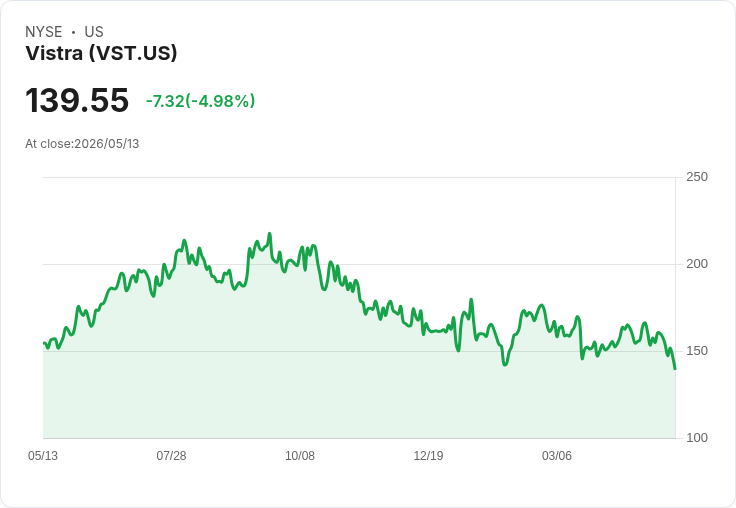Screen dimensions: 736x508
Task: Click the chart line's final endpoint
Action: pyautogui.click(x=675, y=369)
